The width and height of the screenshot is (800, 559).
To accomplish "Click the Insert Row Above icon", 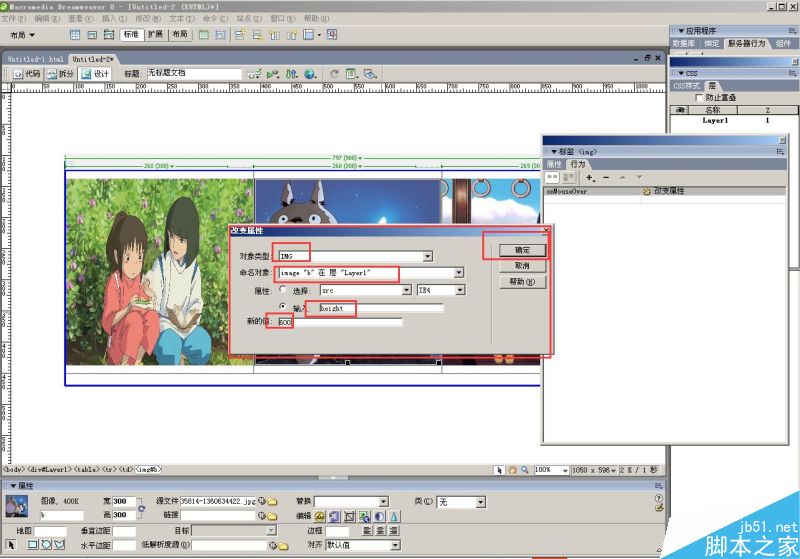I will tap(240, 35).
